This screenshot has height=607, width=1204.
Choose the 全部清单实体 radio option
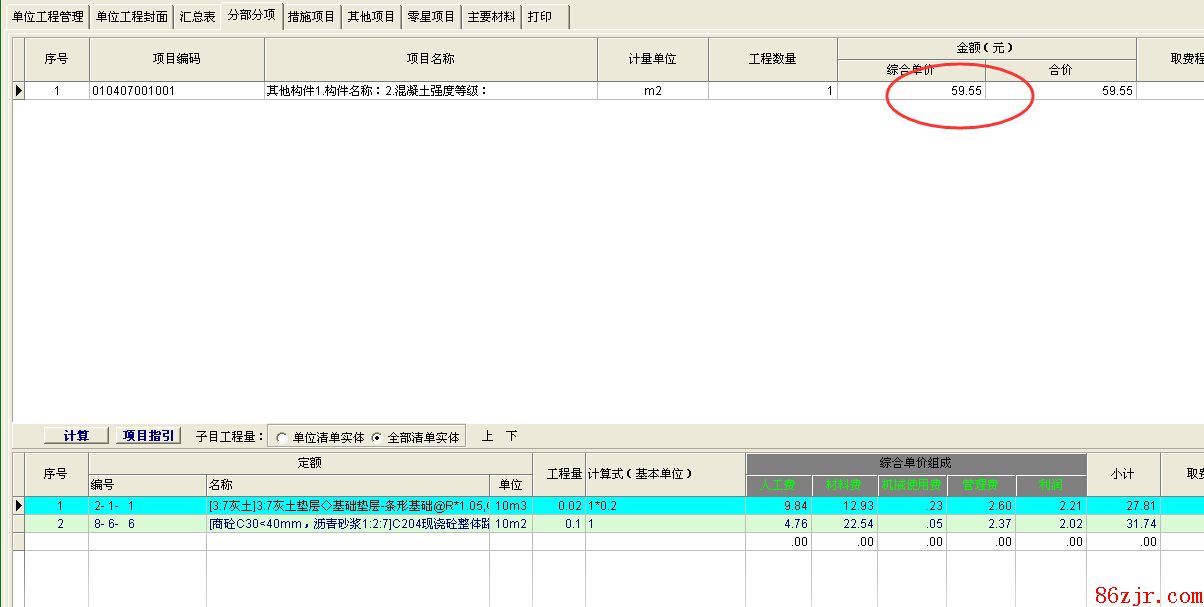[x=376, y=438]
